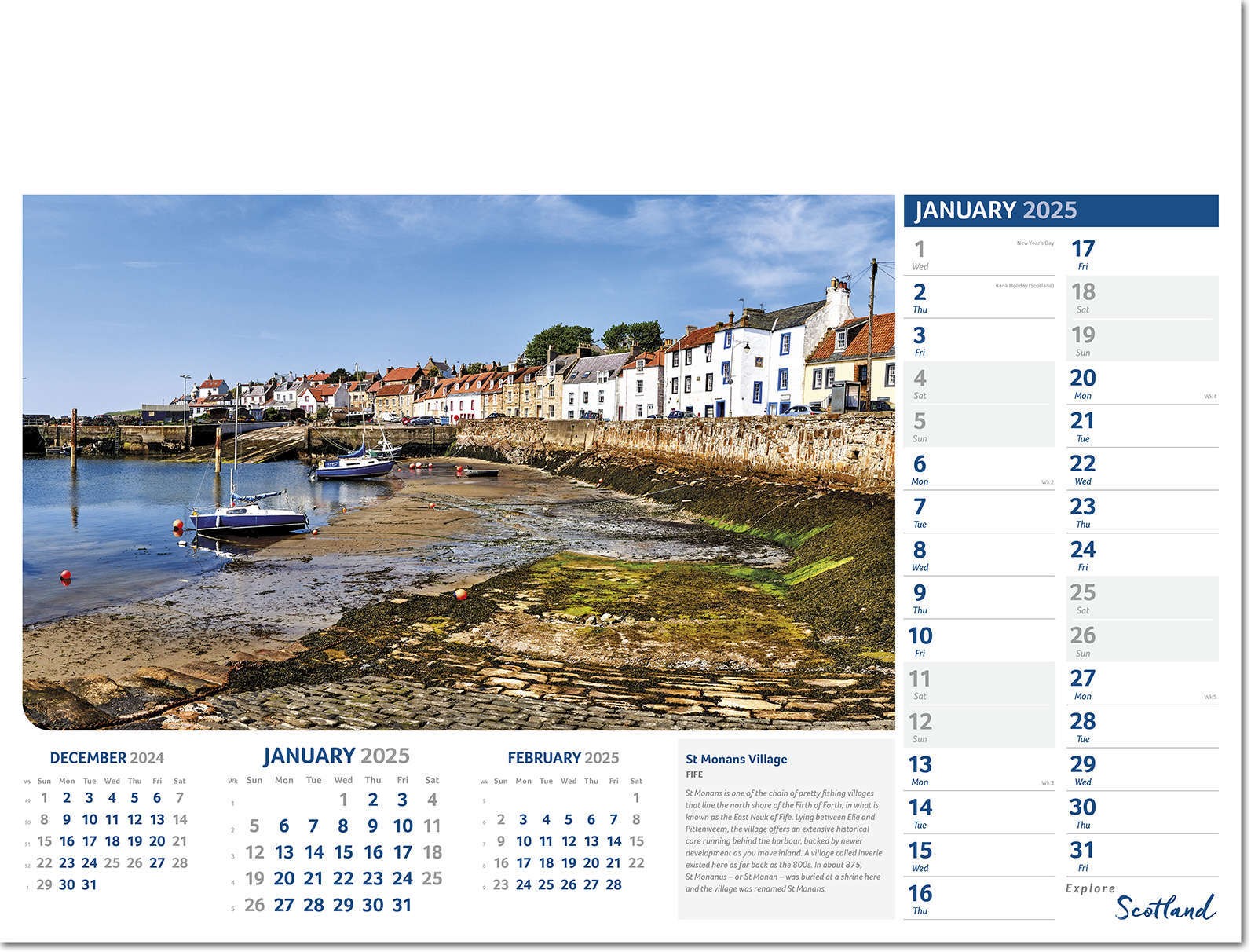This screenshot has width=1251, height=952.
Task: Select 1 in the February 2025 mini calendar
Action: pyautogui.click(x=636, y=798)
